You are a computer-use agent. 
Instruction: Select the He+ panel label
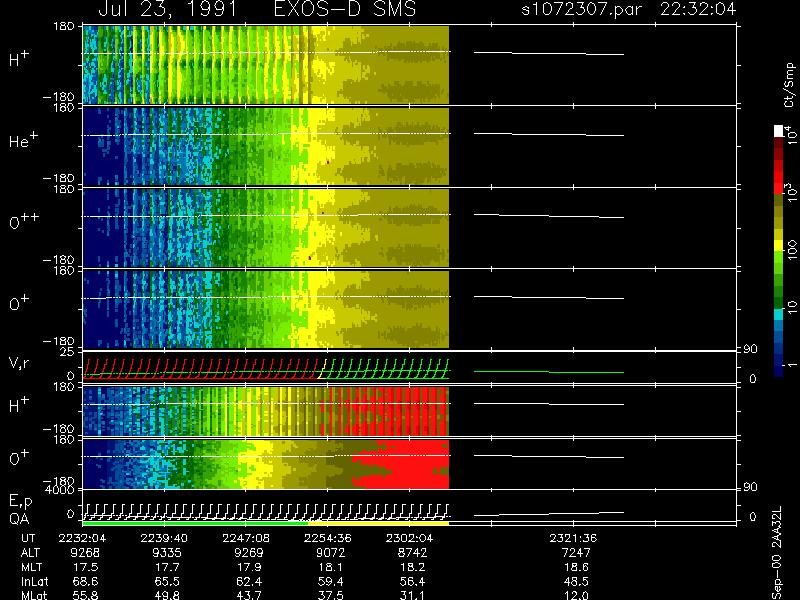(x=23, y=140)
